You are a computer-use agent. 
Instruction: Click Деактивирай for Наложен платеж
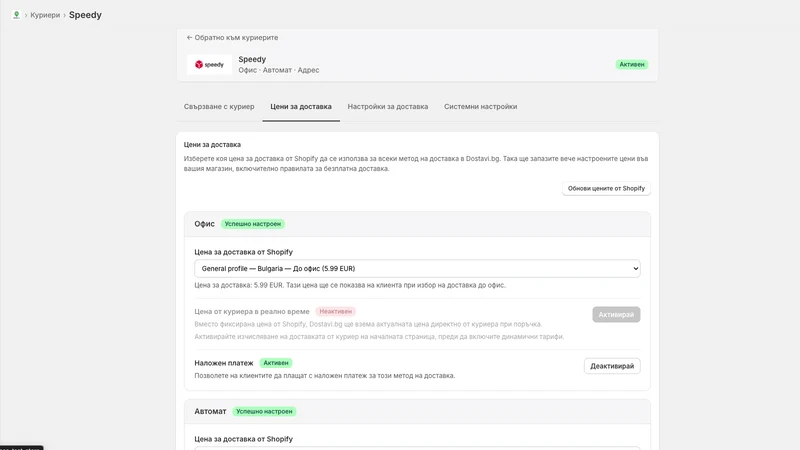click(612, 366)
